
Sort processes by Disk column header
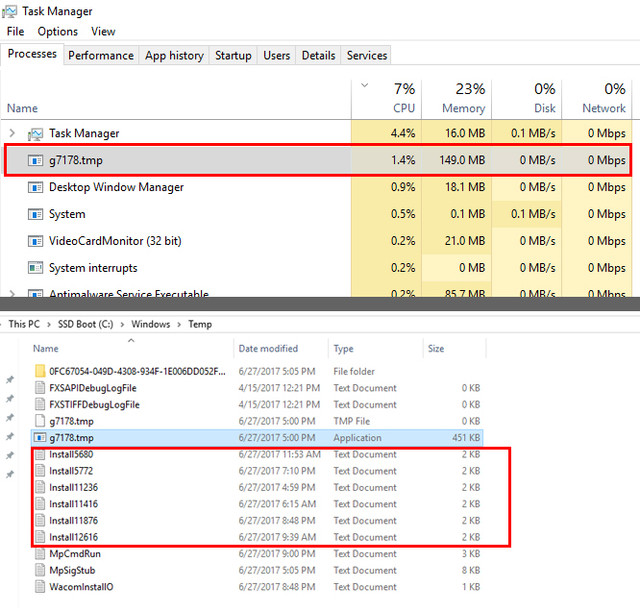[527, 100]
